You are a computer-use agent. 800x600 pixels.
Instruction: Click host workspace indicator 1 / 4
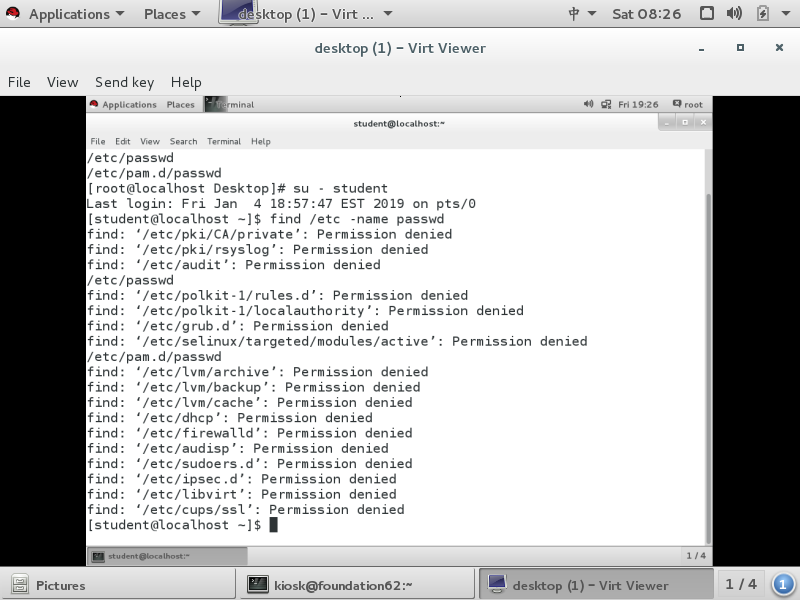click(x=741, y=584)
